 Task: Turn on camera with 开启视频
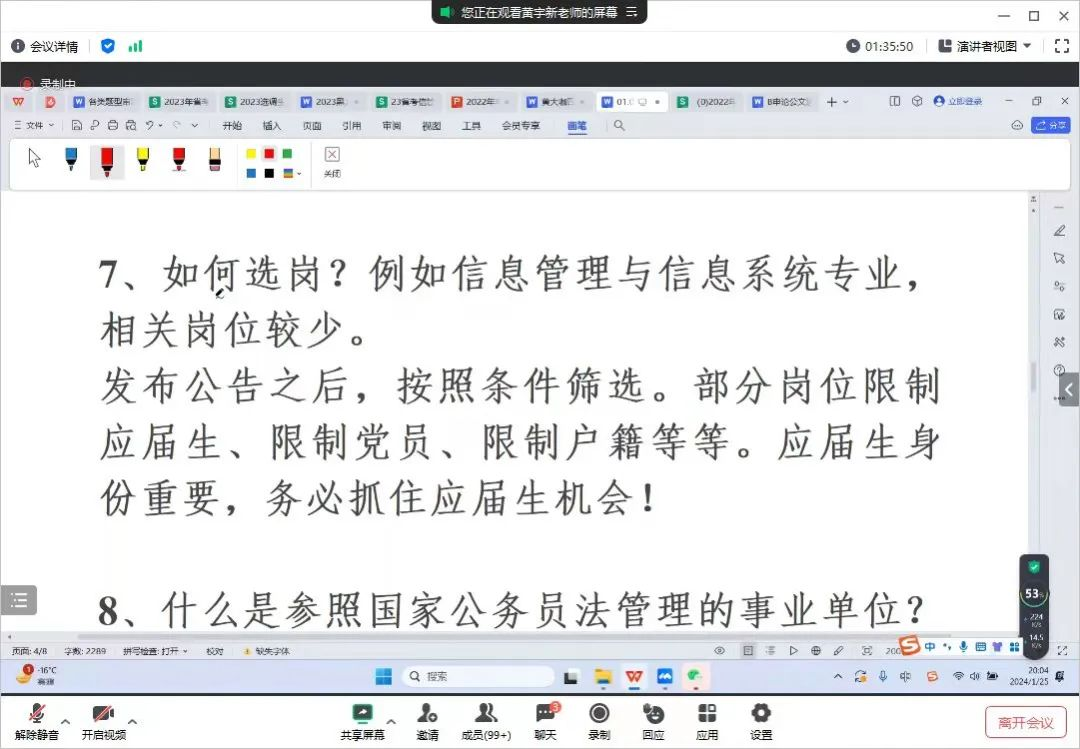(103, 721)
